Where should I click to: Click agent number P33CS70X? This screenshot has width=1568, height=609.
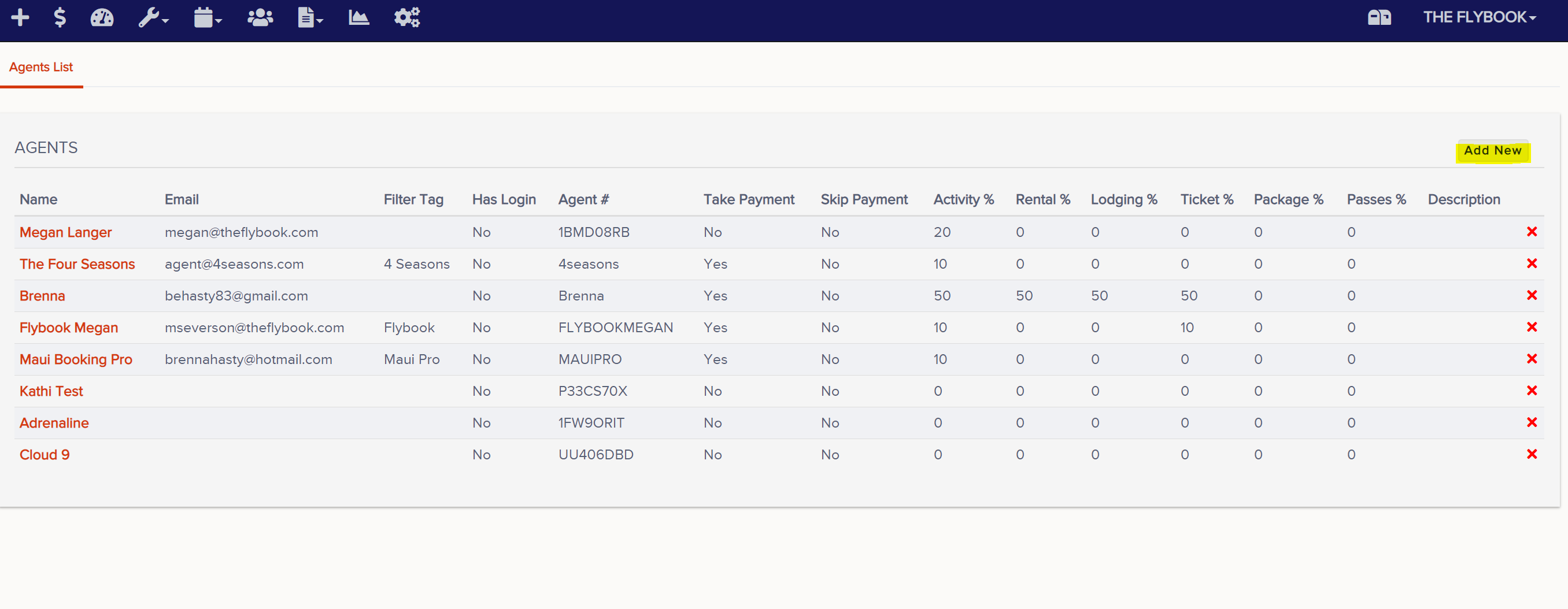click(x=592, y=391)
